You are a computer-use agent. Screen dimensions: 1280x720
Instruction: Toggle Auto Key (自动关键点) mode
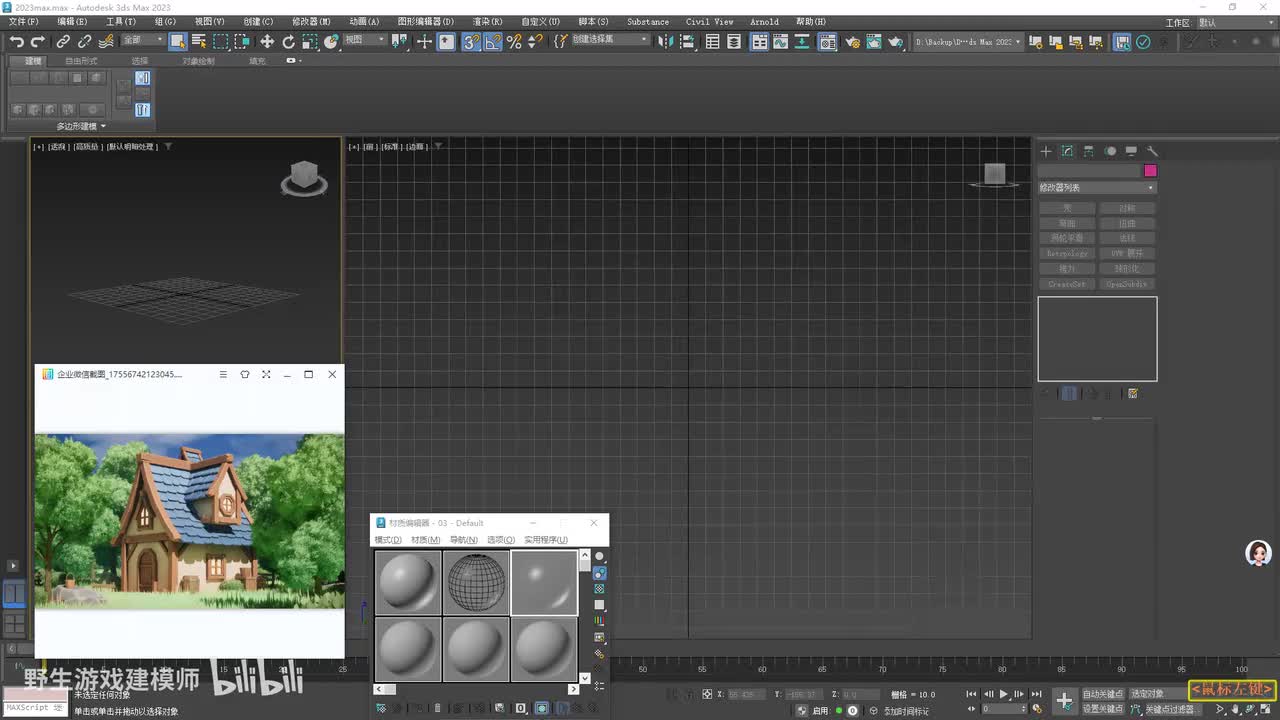1103,694
